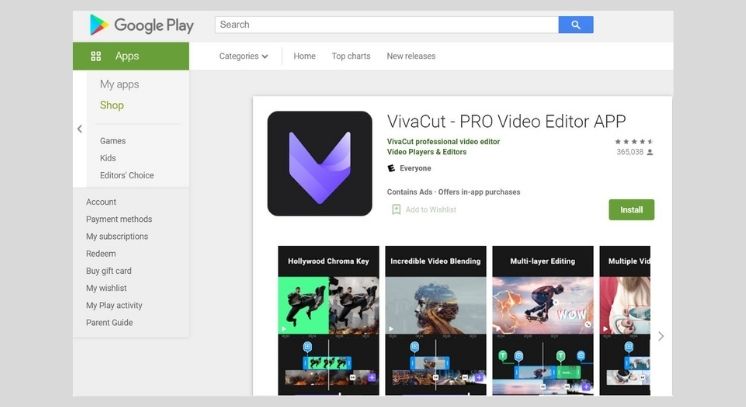
Task: Open My apps in sidebar
Action: (119, 84)
